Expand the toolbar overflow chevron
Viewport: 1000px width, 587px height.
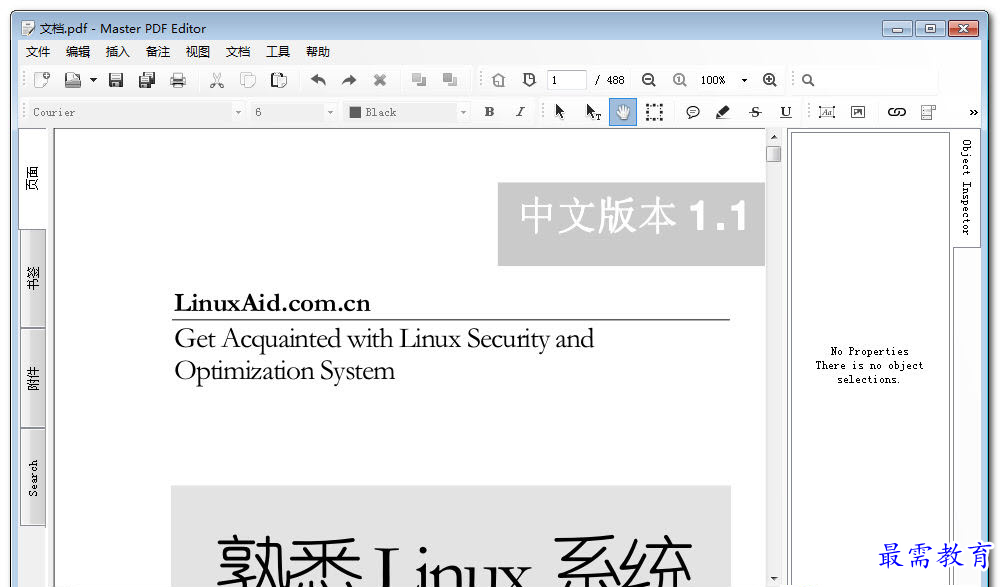(973, 113)
